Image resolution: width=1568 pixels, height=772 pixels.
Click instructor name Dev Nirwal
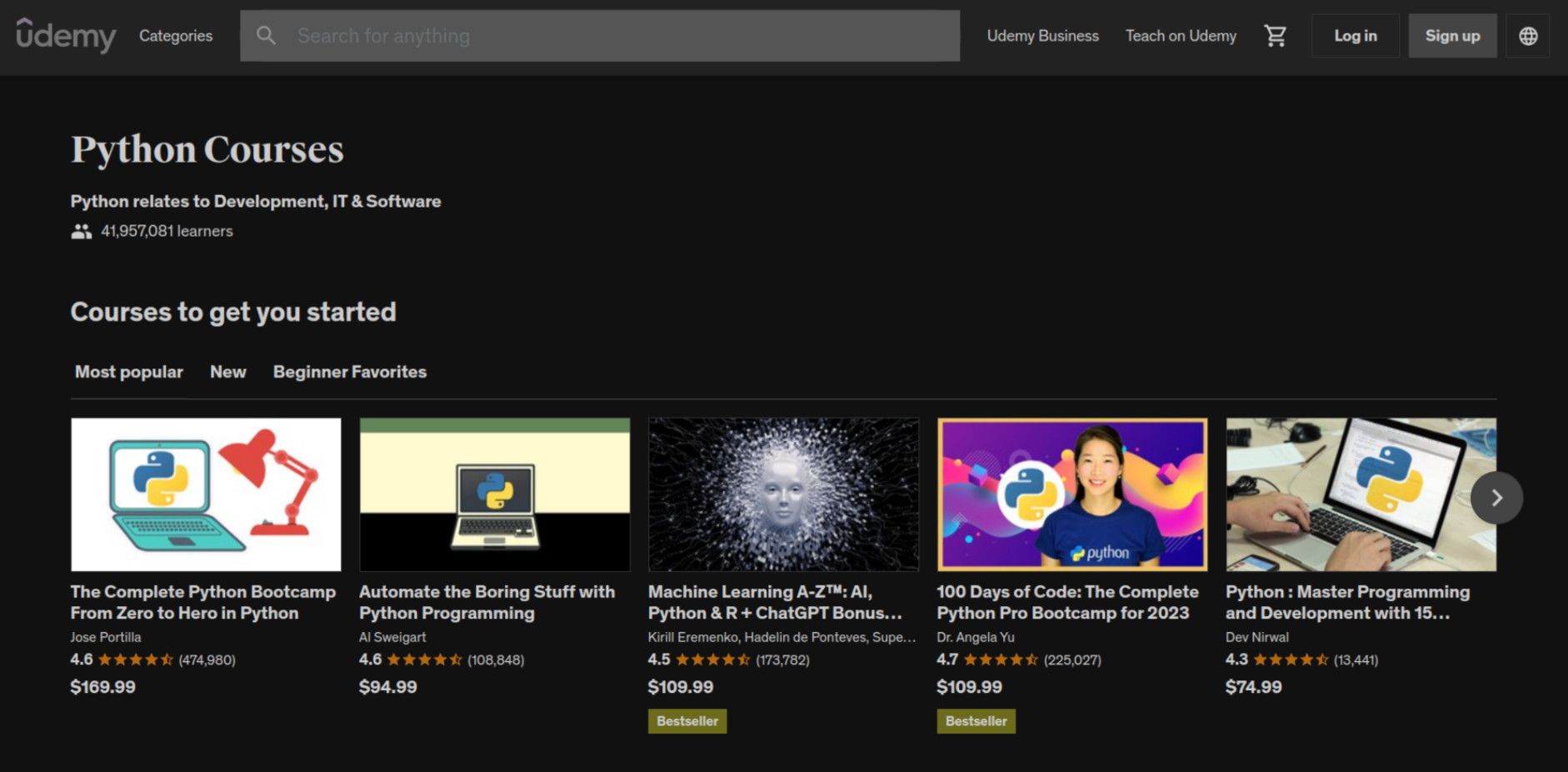coord(1257,637)
